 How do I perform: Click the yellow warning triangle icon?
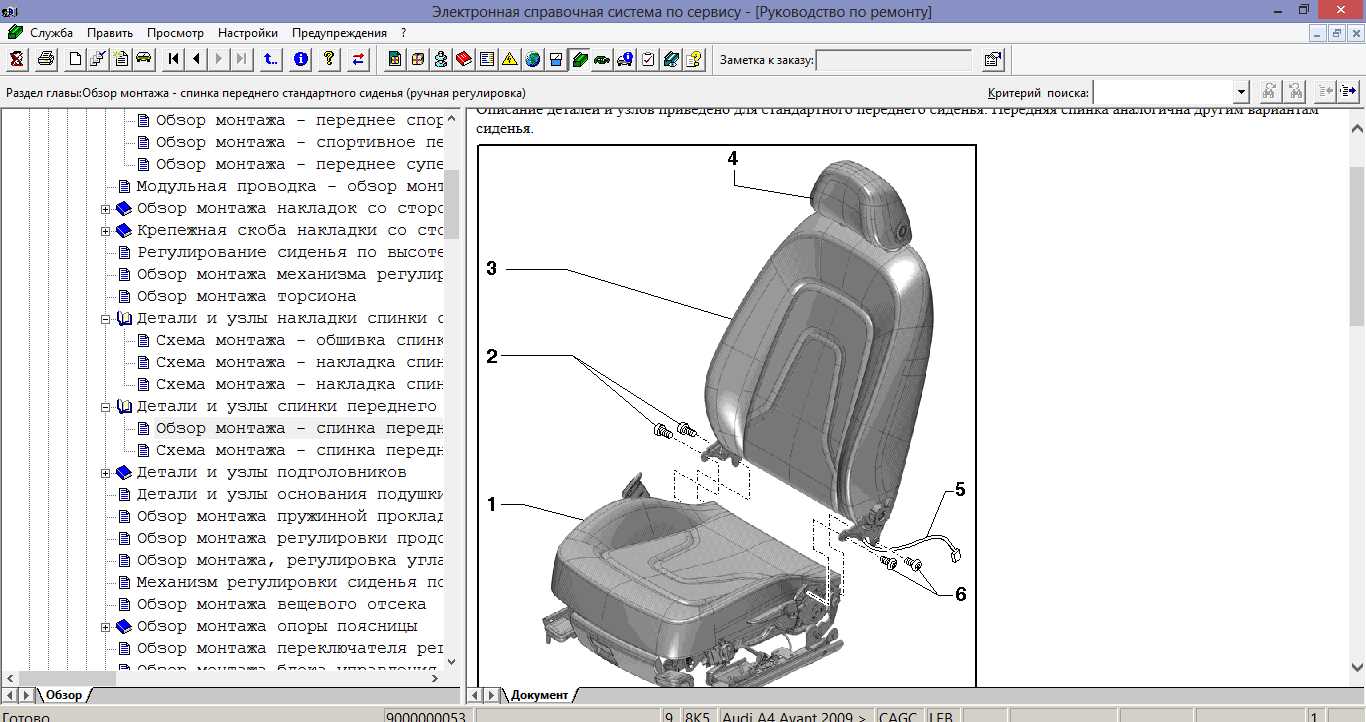click(510, 59)
